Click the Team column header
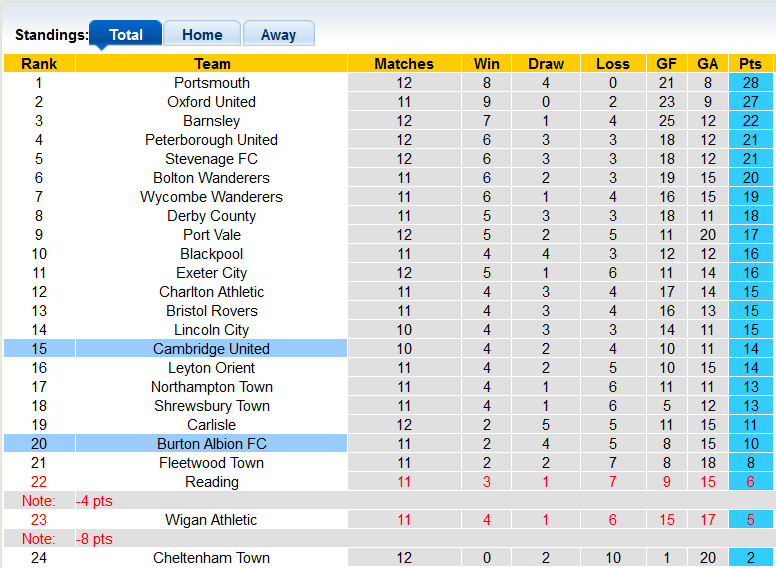Image resolution: width=776 pixels, height=568 pixels. coord(212,64)
